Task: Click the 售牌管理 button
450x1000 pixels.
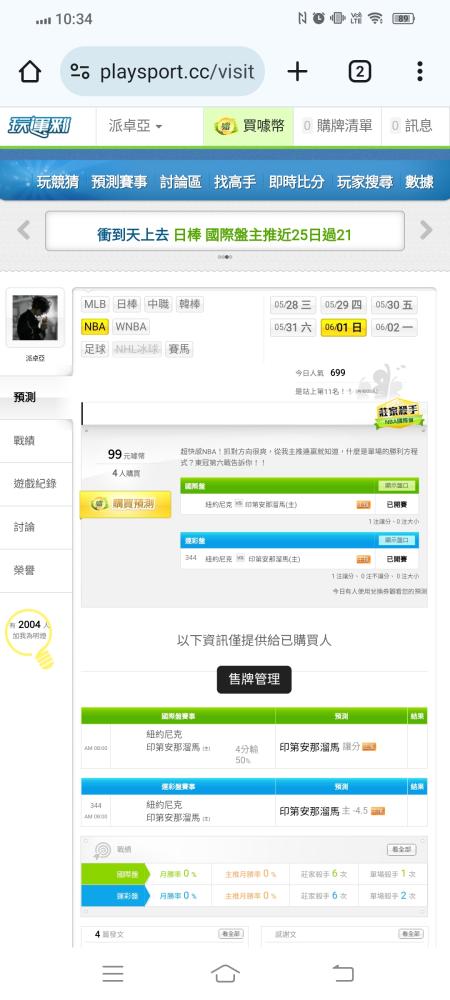Action: coord(254,680)
